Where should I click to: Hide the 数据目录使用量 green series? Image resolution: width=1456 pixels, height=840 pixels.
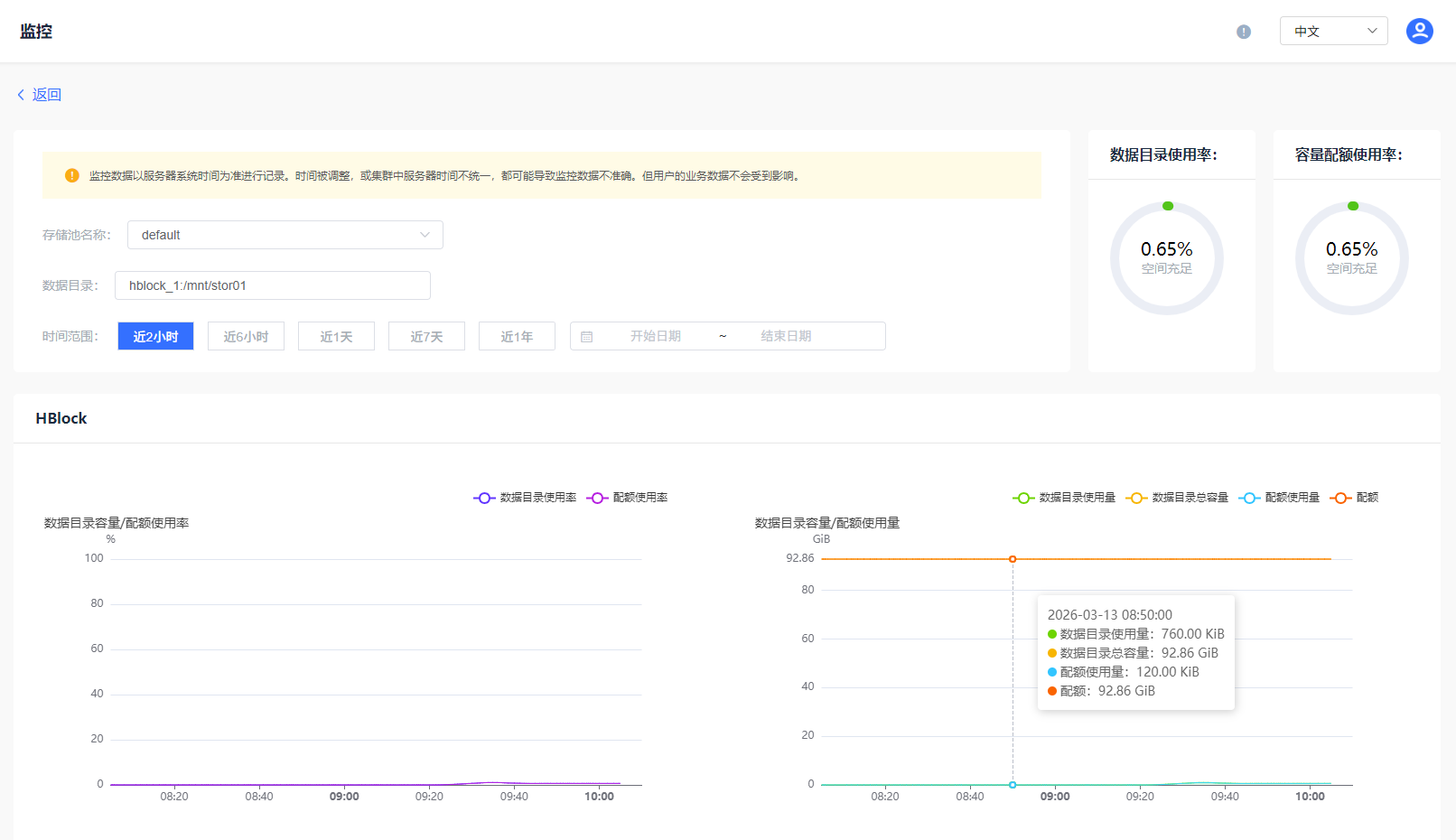[x=1065, y=498]
